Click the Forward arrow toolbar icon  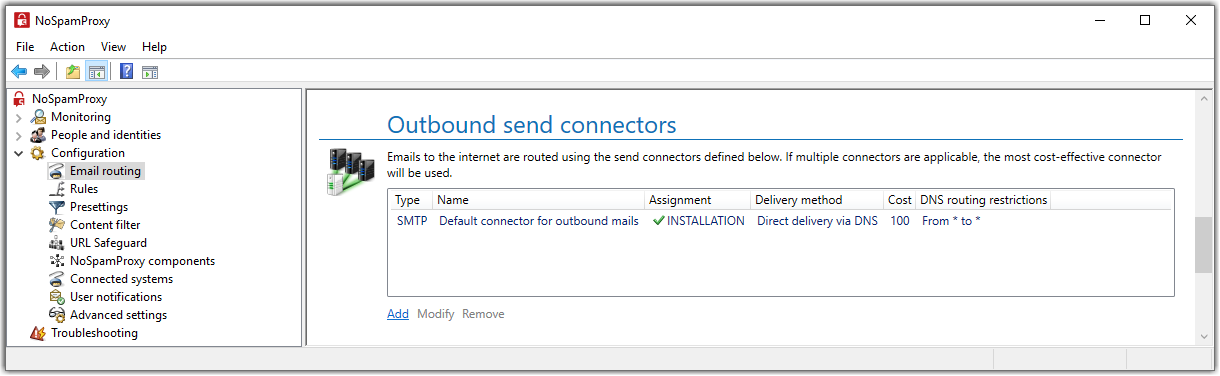tap(42, 71)
